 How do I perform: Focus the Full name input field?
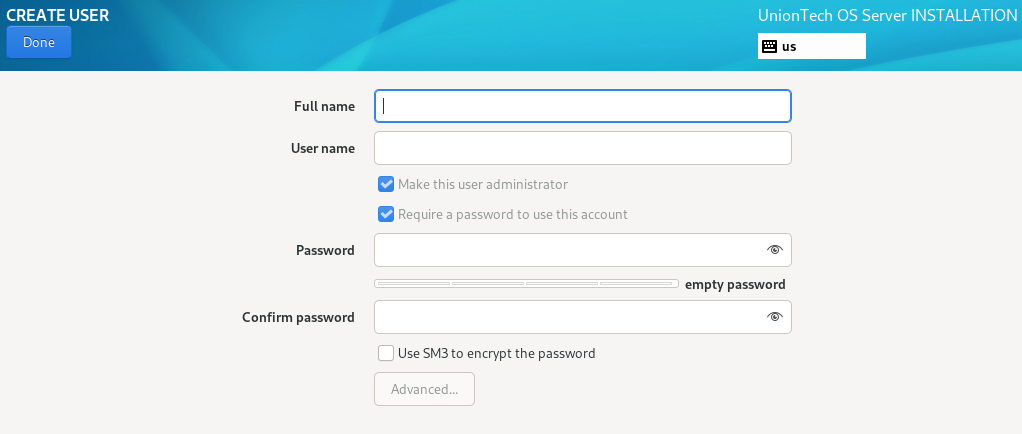[x=583, y=106]
